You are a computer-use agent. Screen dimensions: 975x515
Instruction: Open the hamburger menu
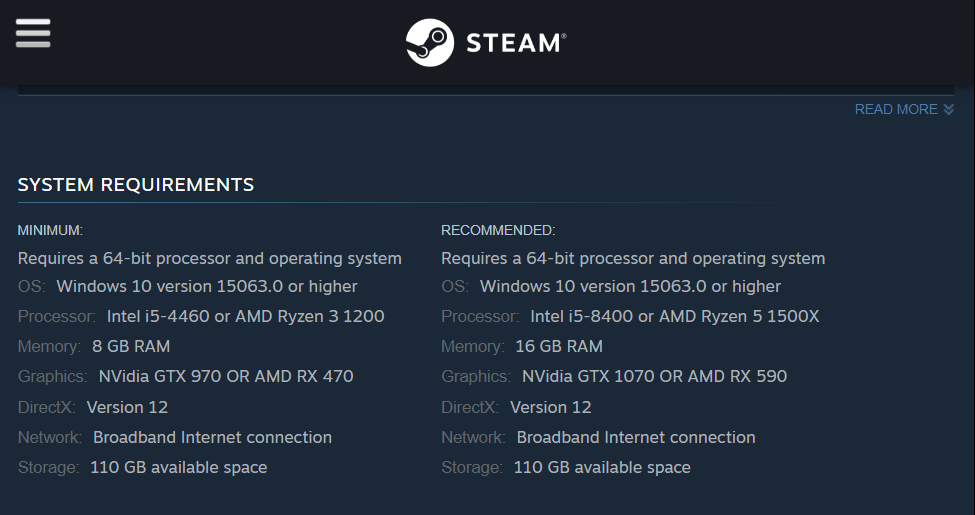click(33, 33)
